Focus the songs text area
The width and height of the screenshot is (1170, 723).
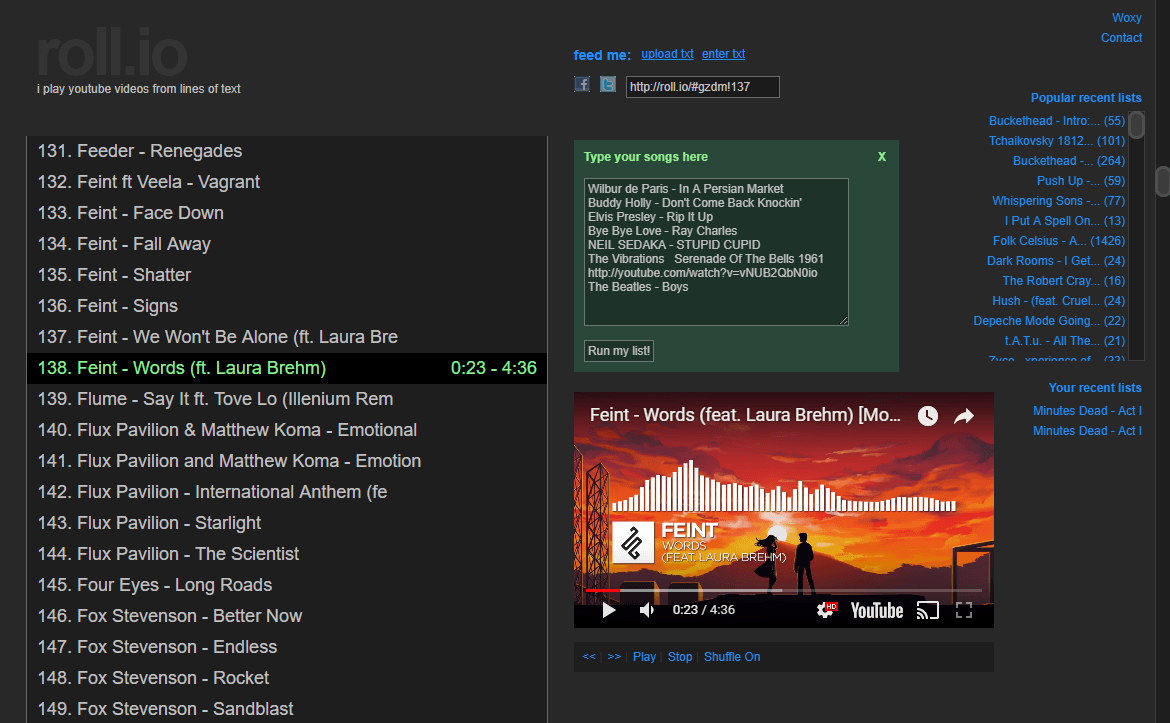(x=716, y=251)
